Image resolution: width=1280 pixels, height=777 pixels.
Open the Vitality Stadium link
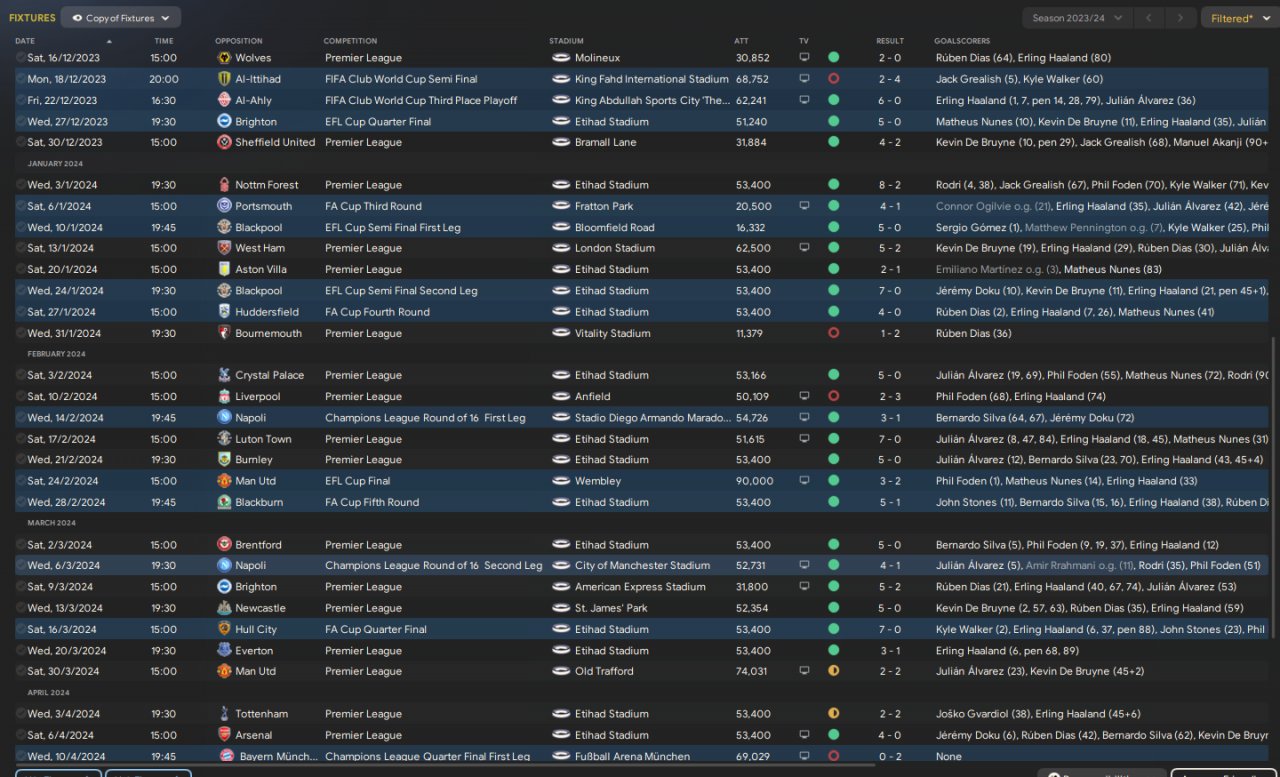click(612, 333)
